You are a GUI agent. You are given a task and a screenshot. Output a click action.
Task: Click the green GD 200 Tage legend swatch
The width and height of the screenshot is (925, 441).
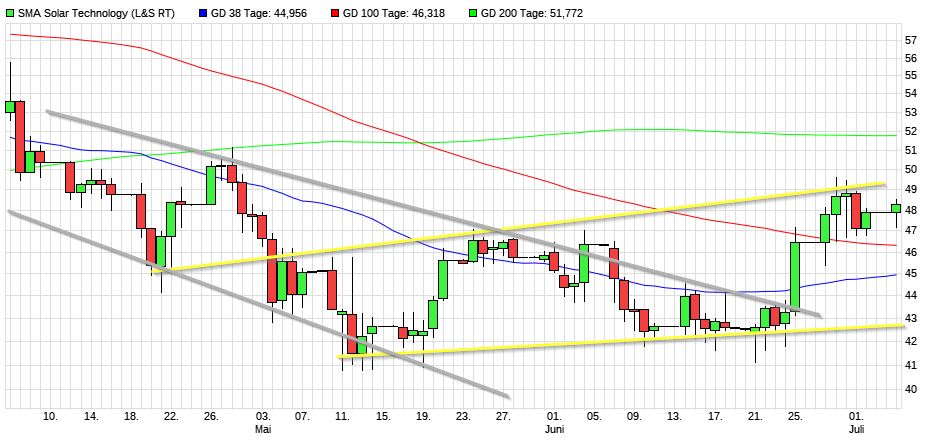pos(473,13)
